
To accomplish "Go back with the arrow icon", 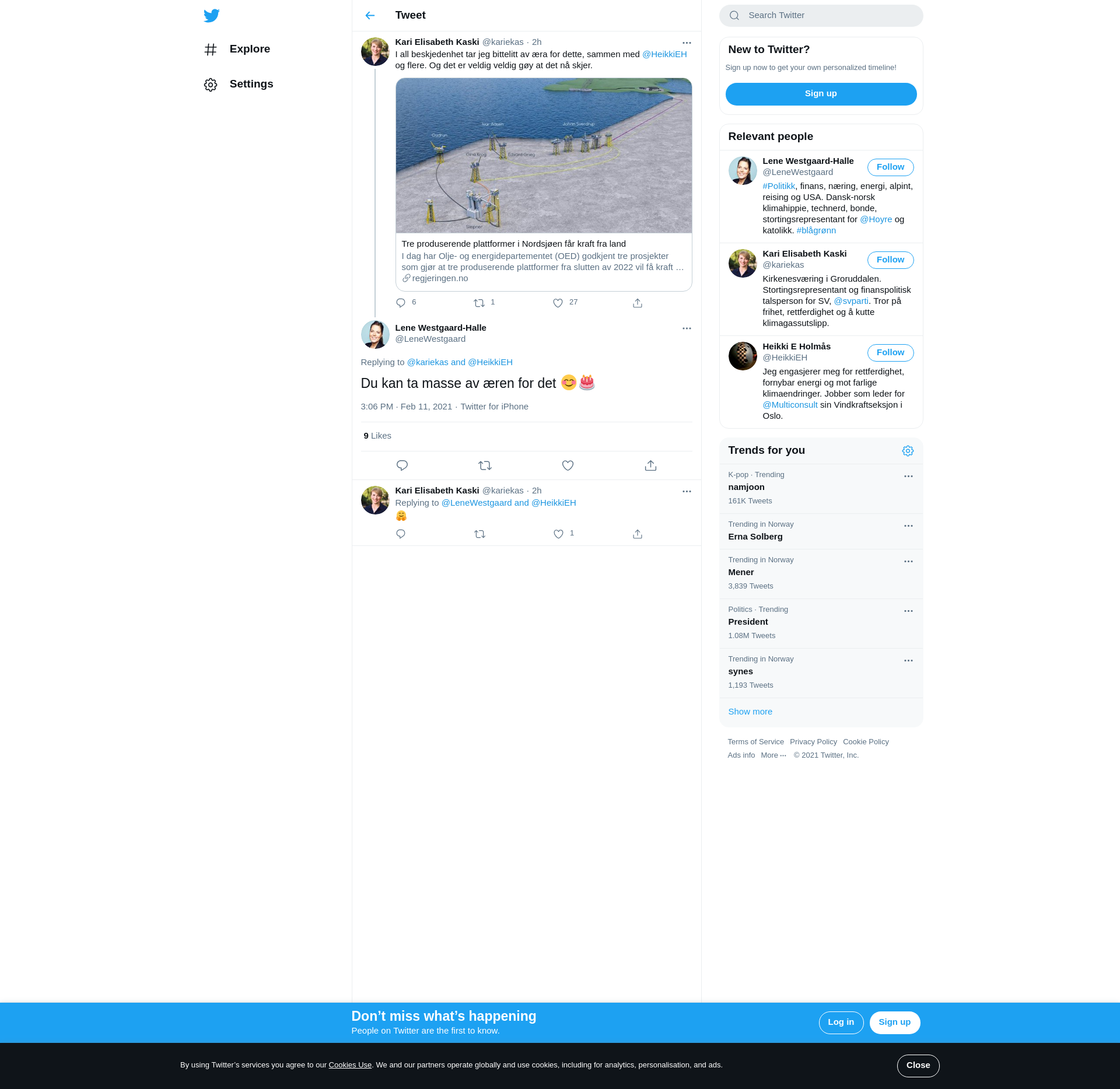I will tap(370, 16).
